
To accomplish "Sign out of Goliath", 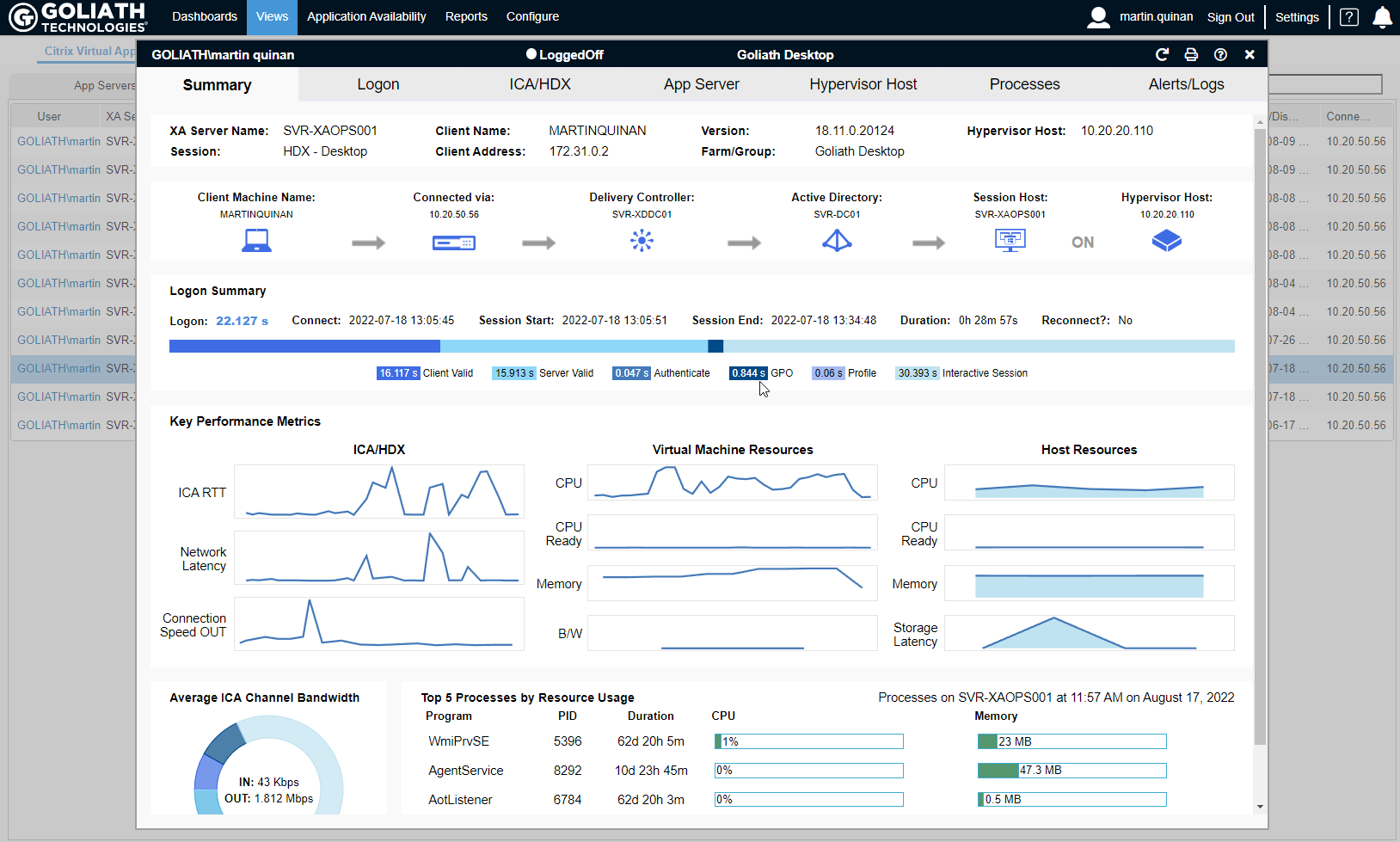I will (1231, 16).
